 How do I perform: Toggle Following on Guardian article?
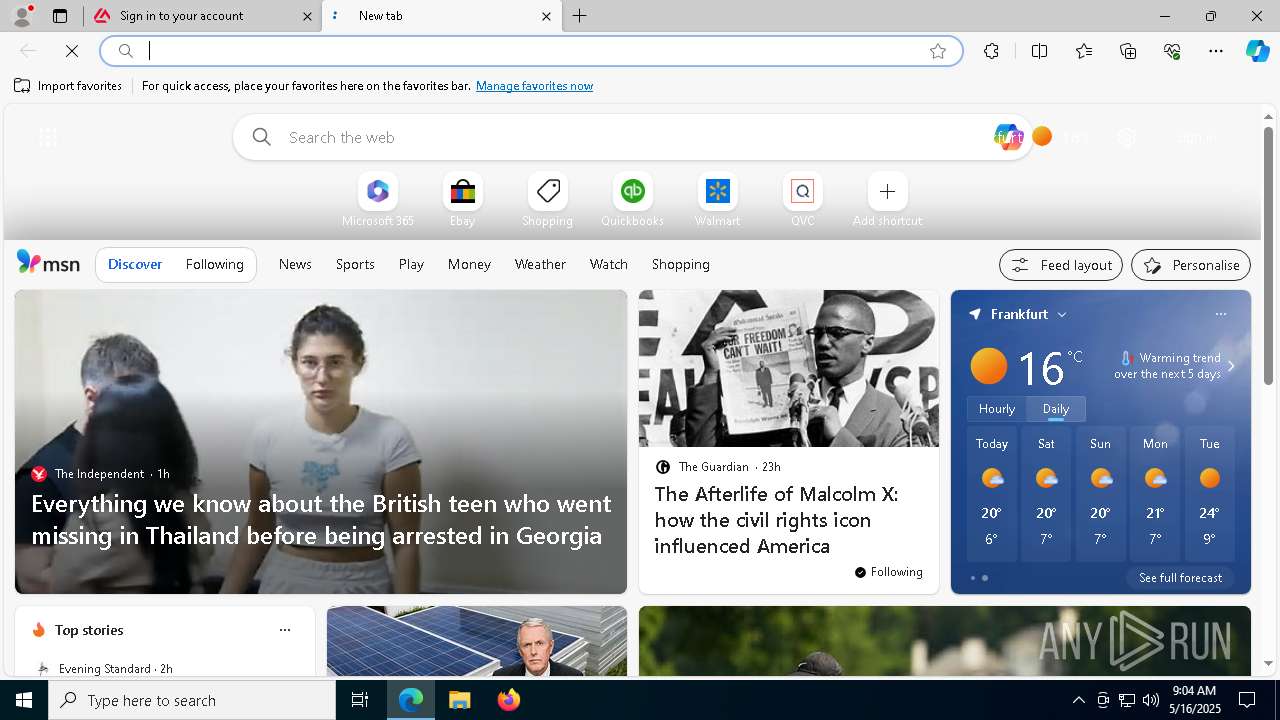tap(888, 572)
